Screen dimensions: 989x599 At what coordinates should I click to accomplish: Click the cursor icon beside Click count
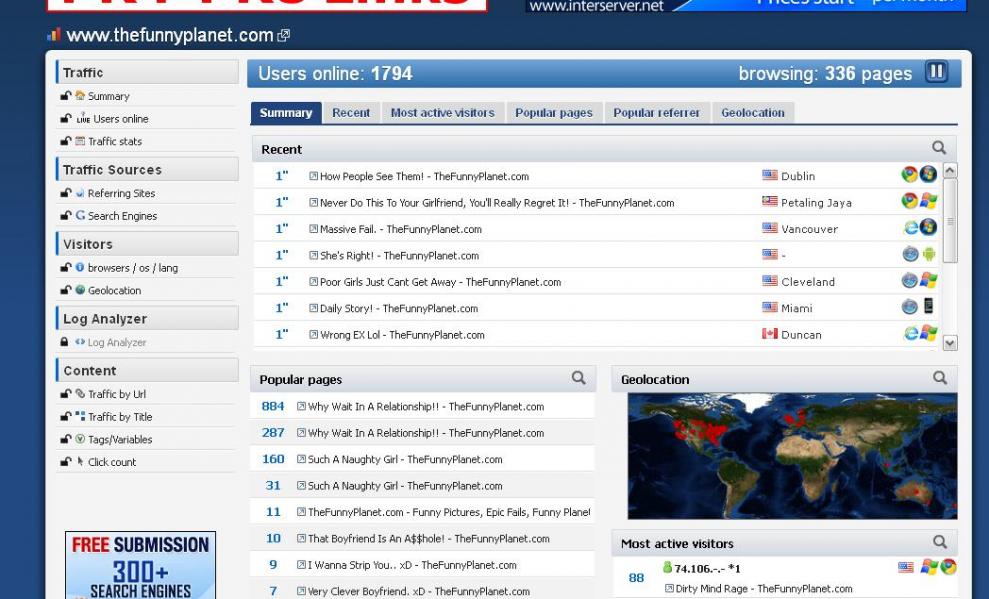coord(80,462)
